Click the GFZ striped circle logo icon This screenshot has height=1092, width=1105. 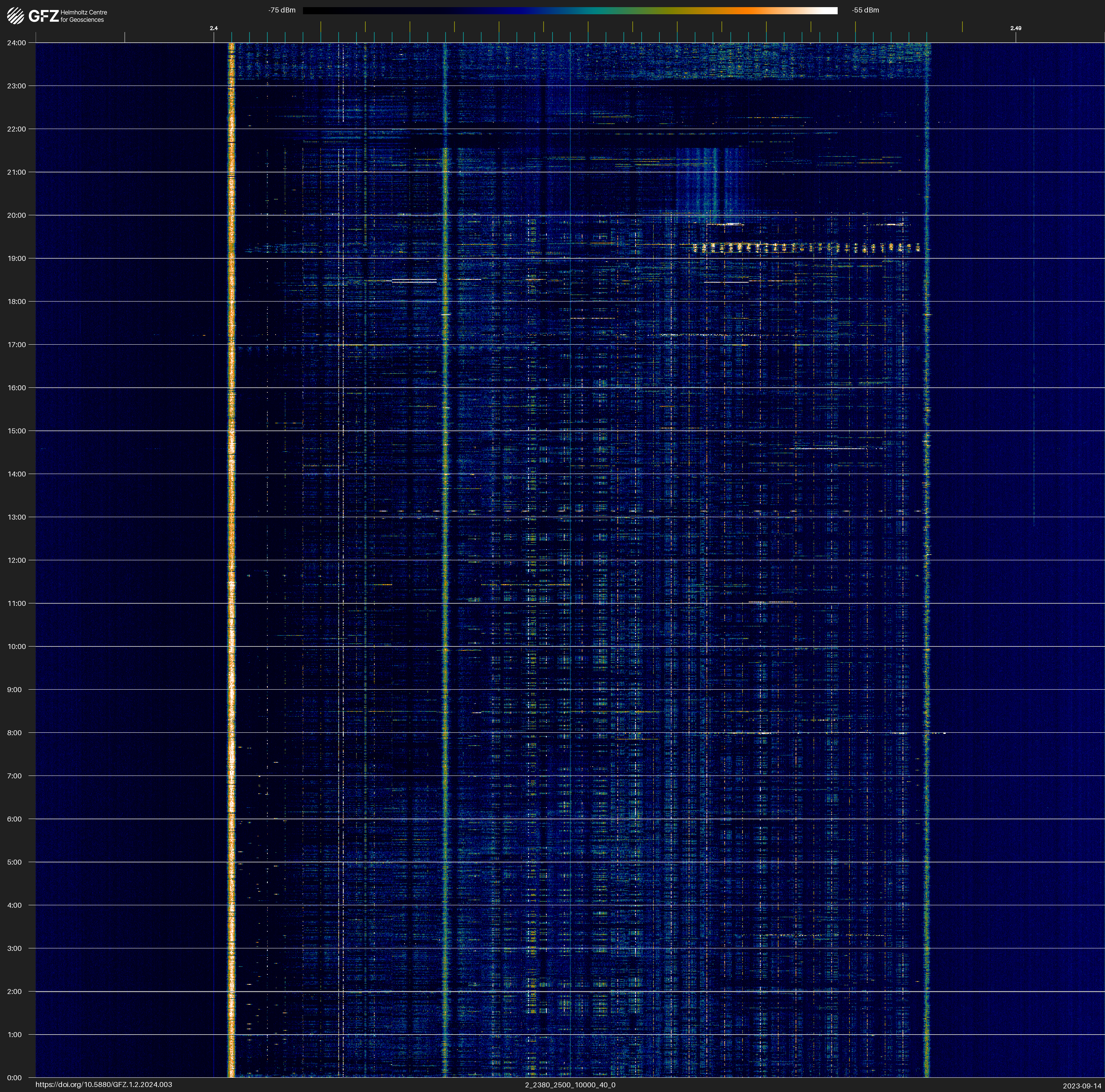pos(15,15)
